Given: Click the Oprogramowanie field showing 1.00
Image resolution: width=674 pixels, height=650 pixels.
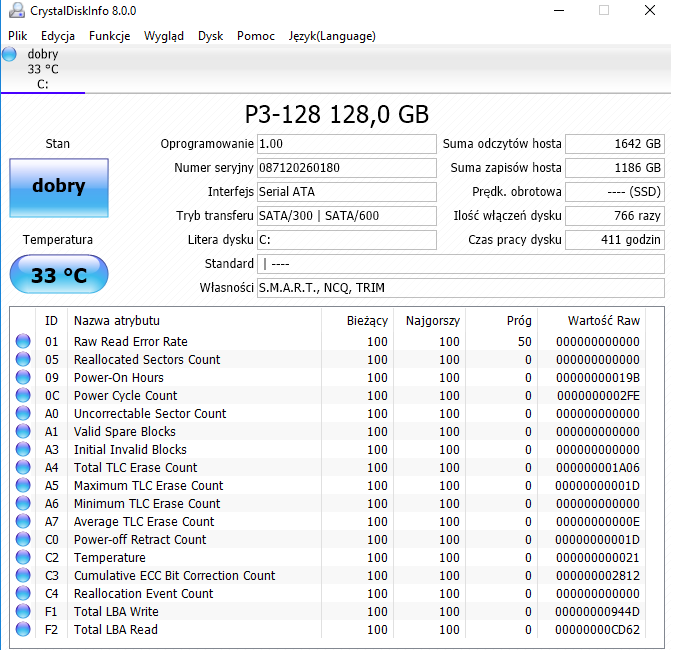Looking at the screenshot, I should (346, 144).
